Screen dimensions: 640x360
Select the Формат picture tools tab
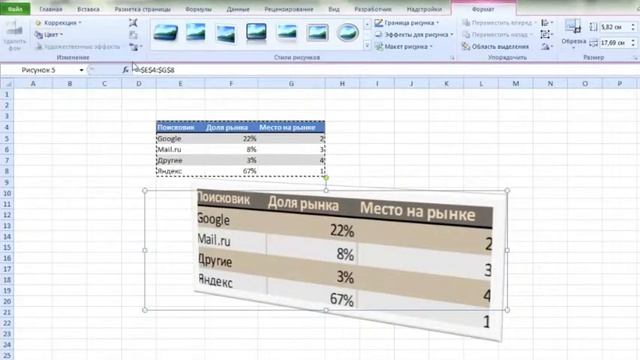coord(483,9)
